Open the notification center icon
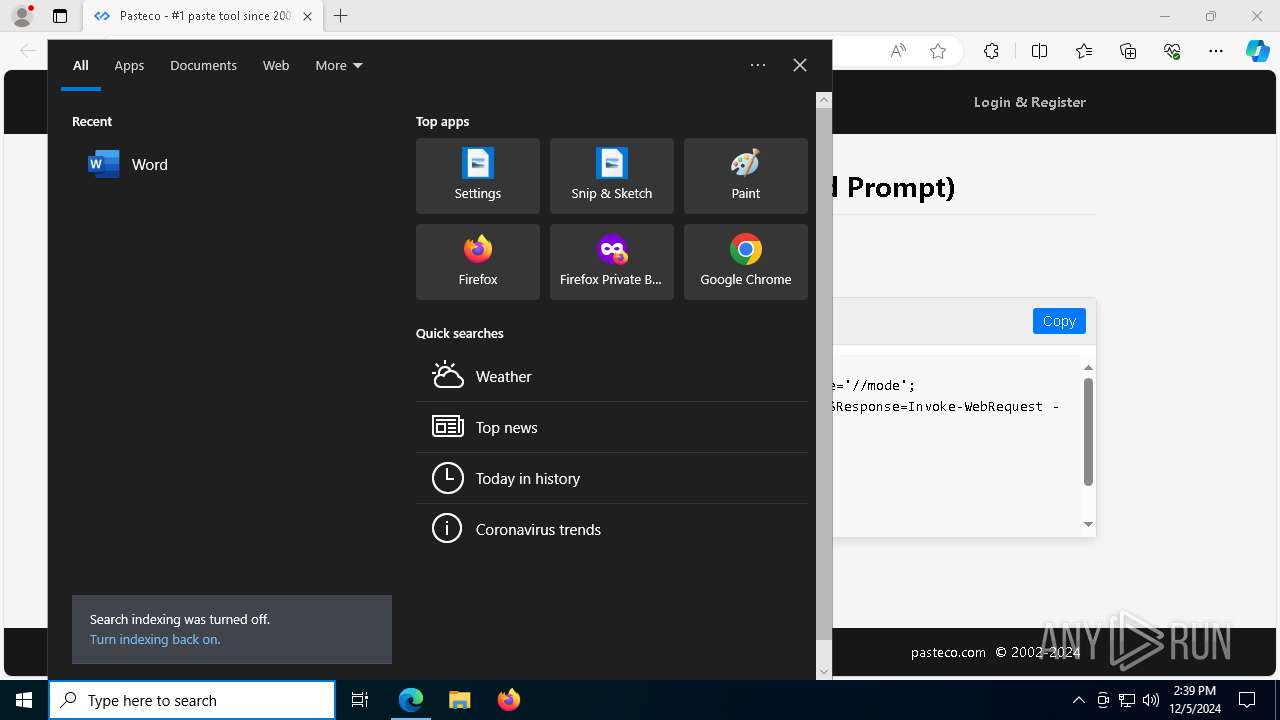The width and height of the screenshot is (1280, 720). [1247, 700]
